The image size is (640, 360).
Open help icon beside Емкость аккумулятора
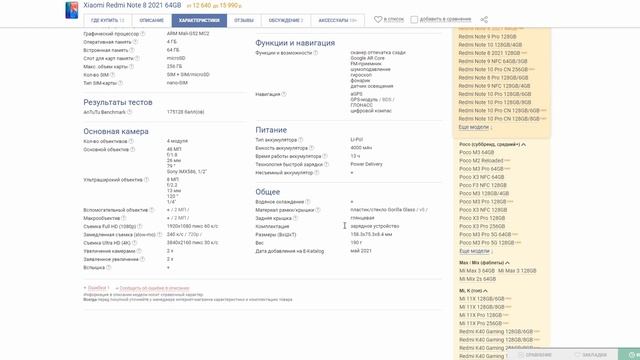pos(311,148)
